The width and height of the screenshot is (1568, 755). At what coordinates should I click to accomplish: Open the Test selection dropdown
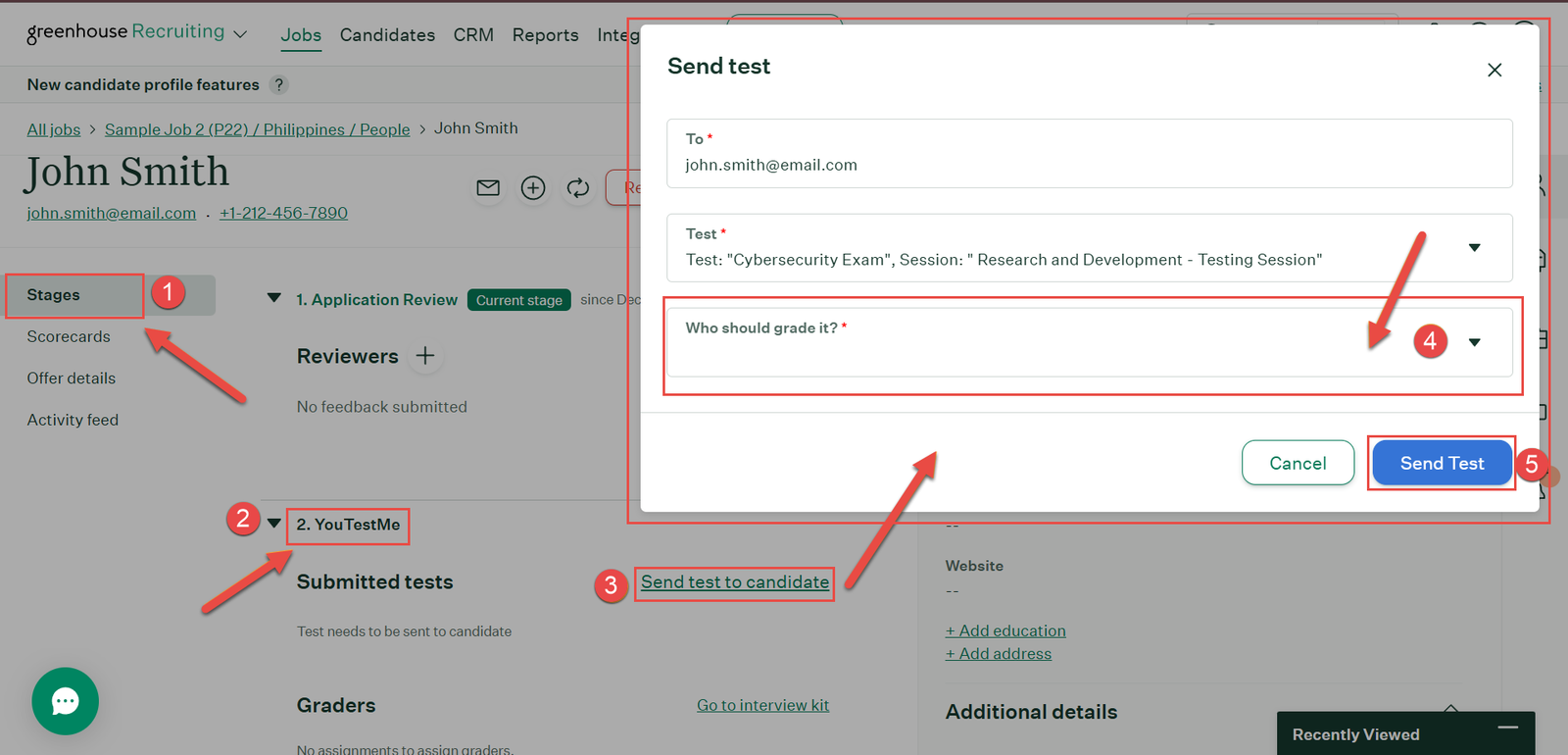[x=1474, y=247]
